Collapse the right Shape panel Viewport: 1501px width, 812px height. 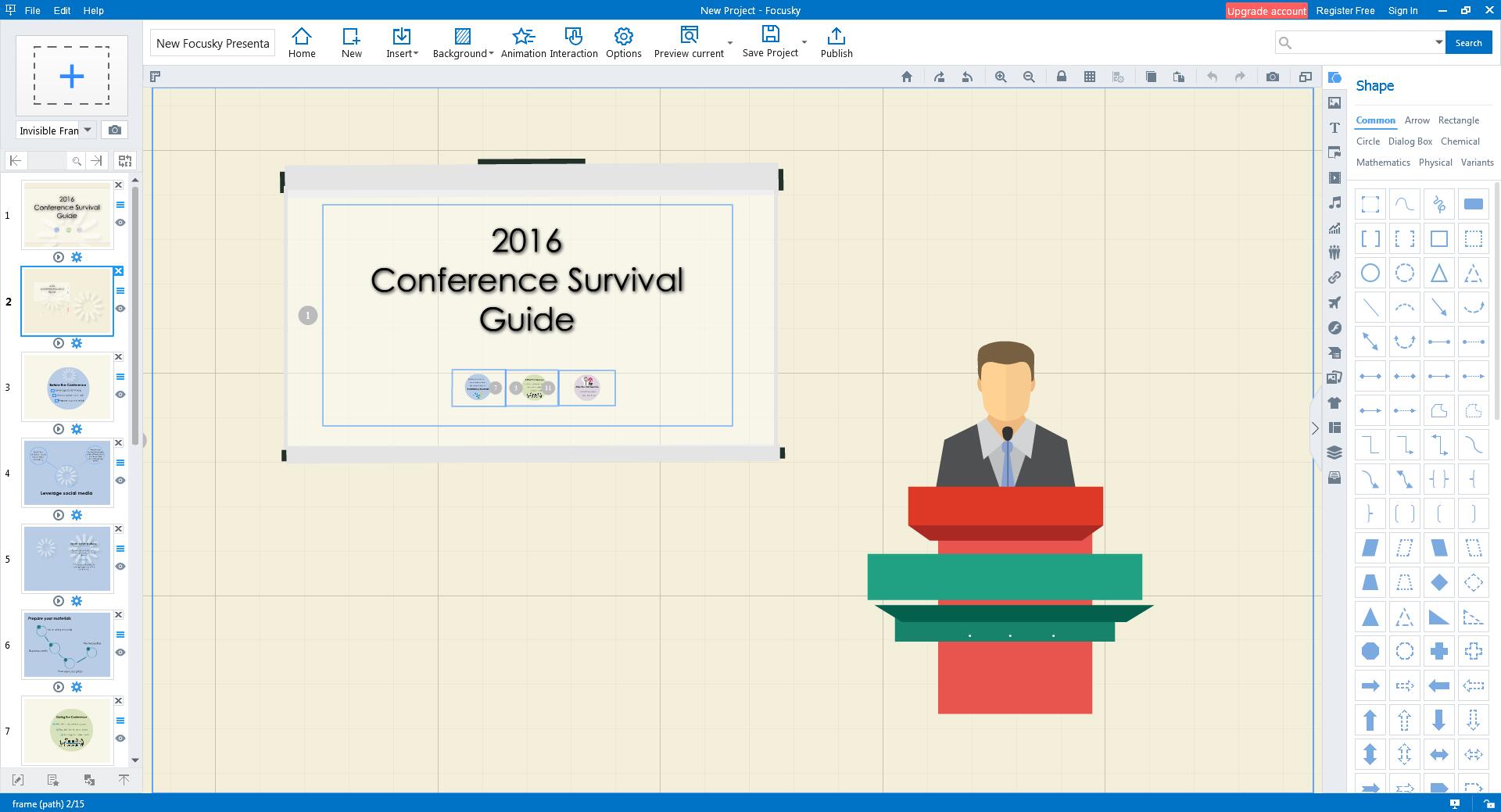click(x=1315, y=428)
